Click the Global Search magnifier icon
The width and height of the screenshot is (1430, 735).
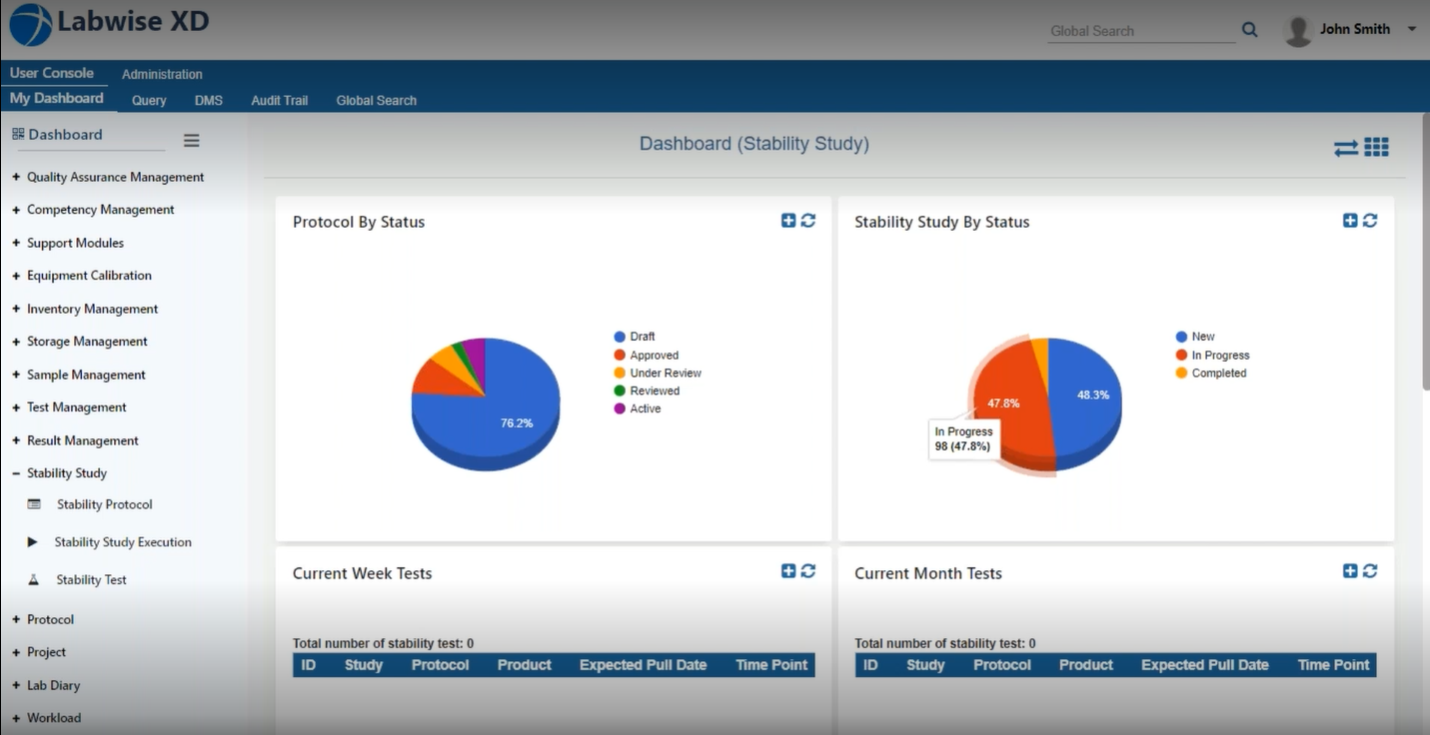point(1249,30)
